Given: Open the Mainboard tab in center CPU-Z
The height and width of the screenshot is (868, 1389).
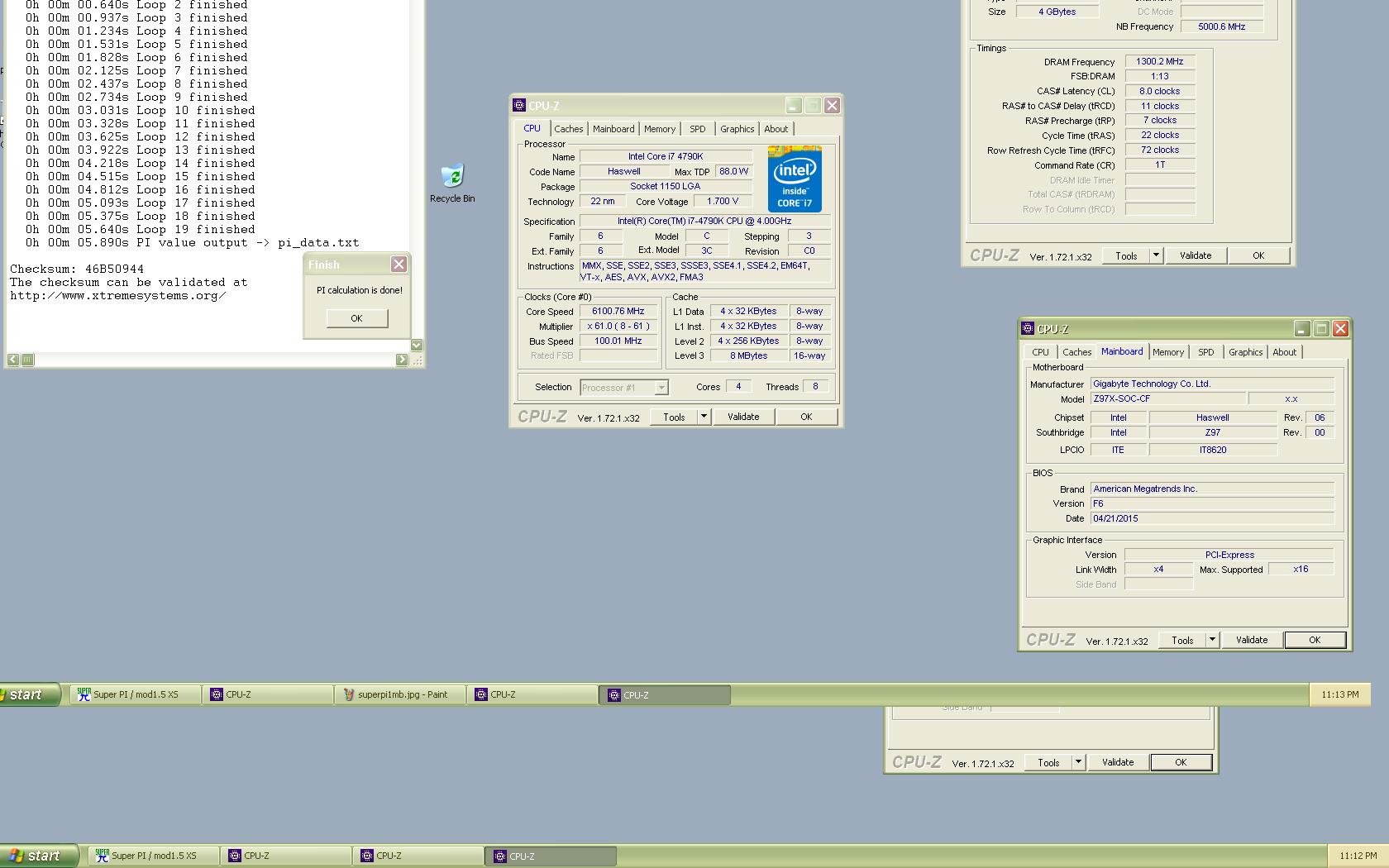Looking at the screenshot, I should click(x=613, y=129).
